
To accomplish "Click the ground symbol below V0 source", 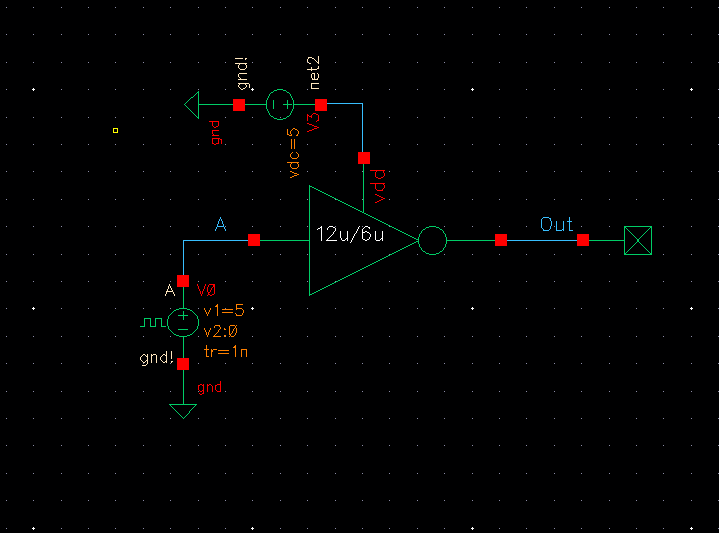I will (183, 411).
